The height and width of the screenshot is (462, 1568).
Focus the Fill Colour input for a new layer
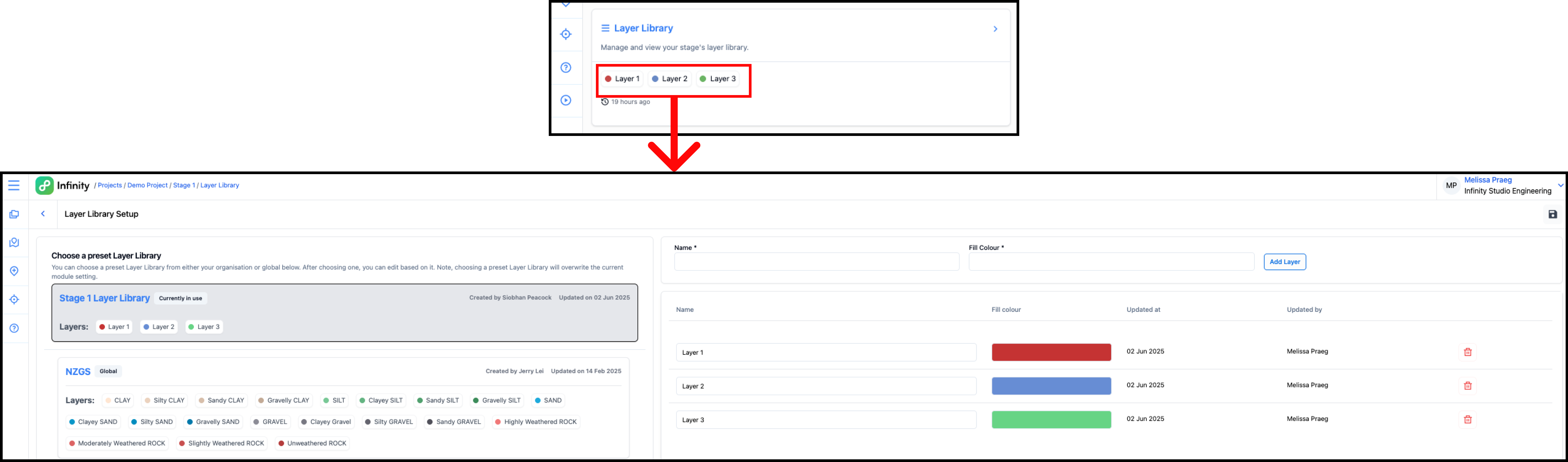coord(1111,262)
